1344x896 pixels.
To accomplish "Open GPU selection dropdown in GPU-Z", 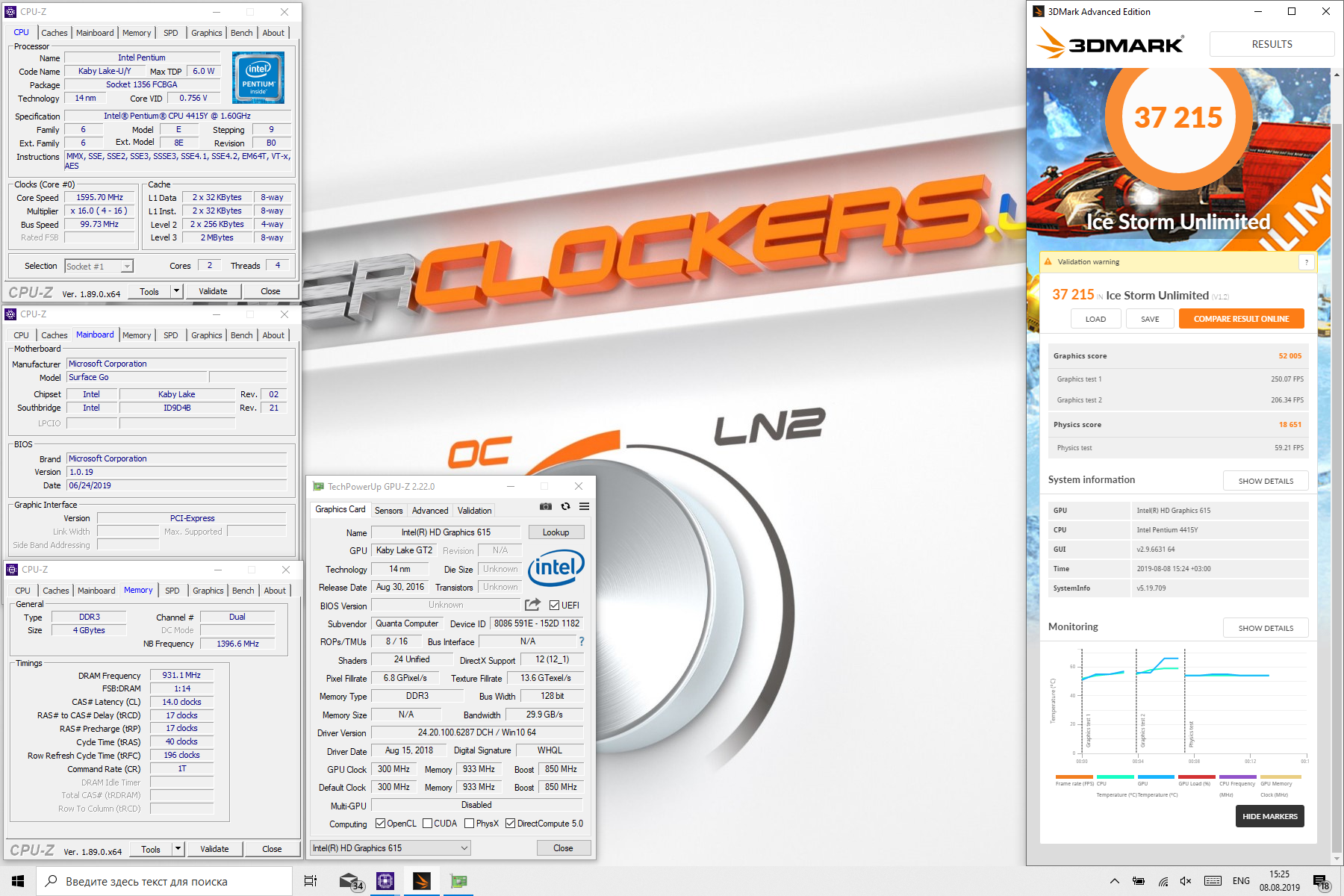I will coord(391,848).
